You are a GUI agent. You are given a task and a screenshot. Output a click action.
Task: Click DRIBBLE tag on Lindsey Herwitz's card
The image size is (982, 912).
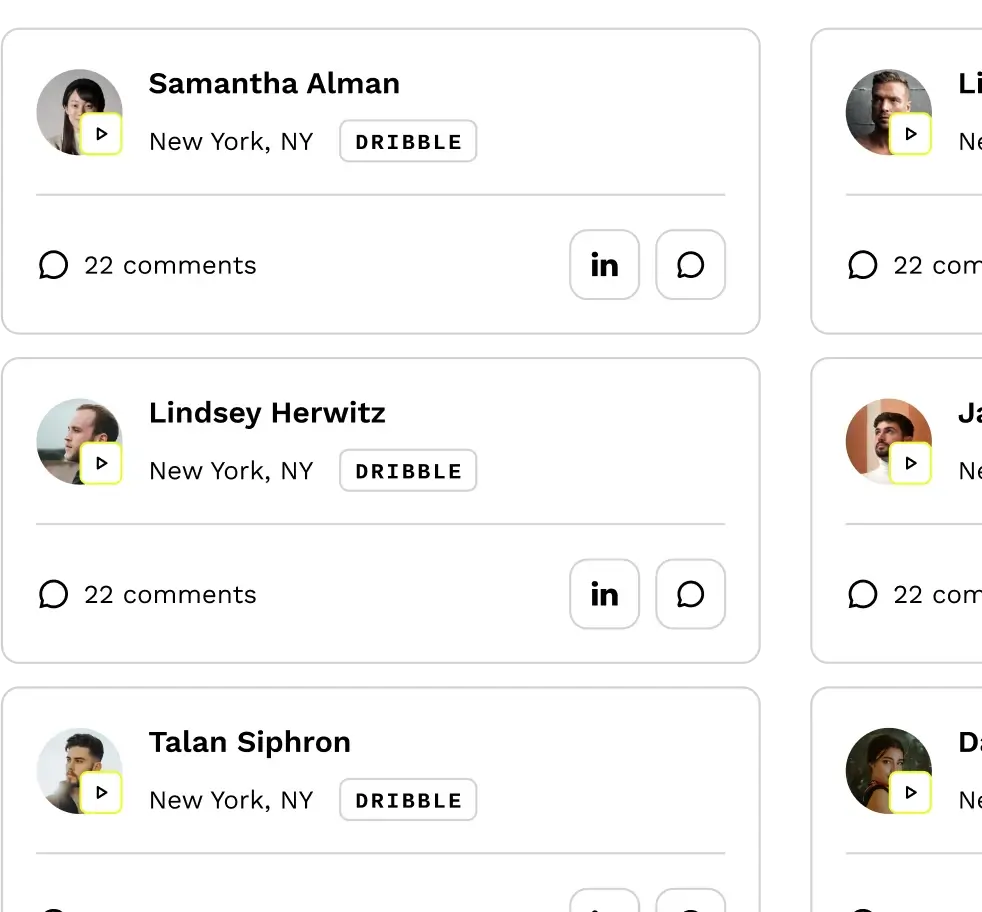(x=408, y=471)
